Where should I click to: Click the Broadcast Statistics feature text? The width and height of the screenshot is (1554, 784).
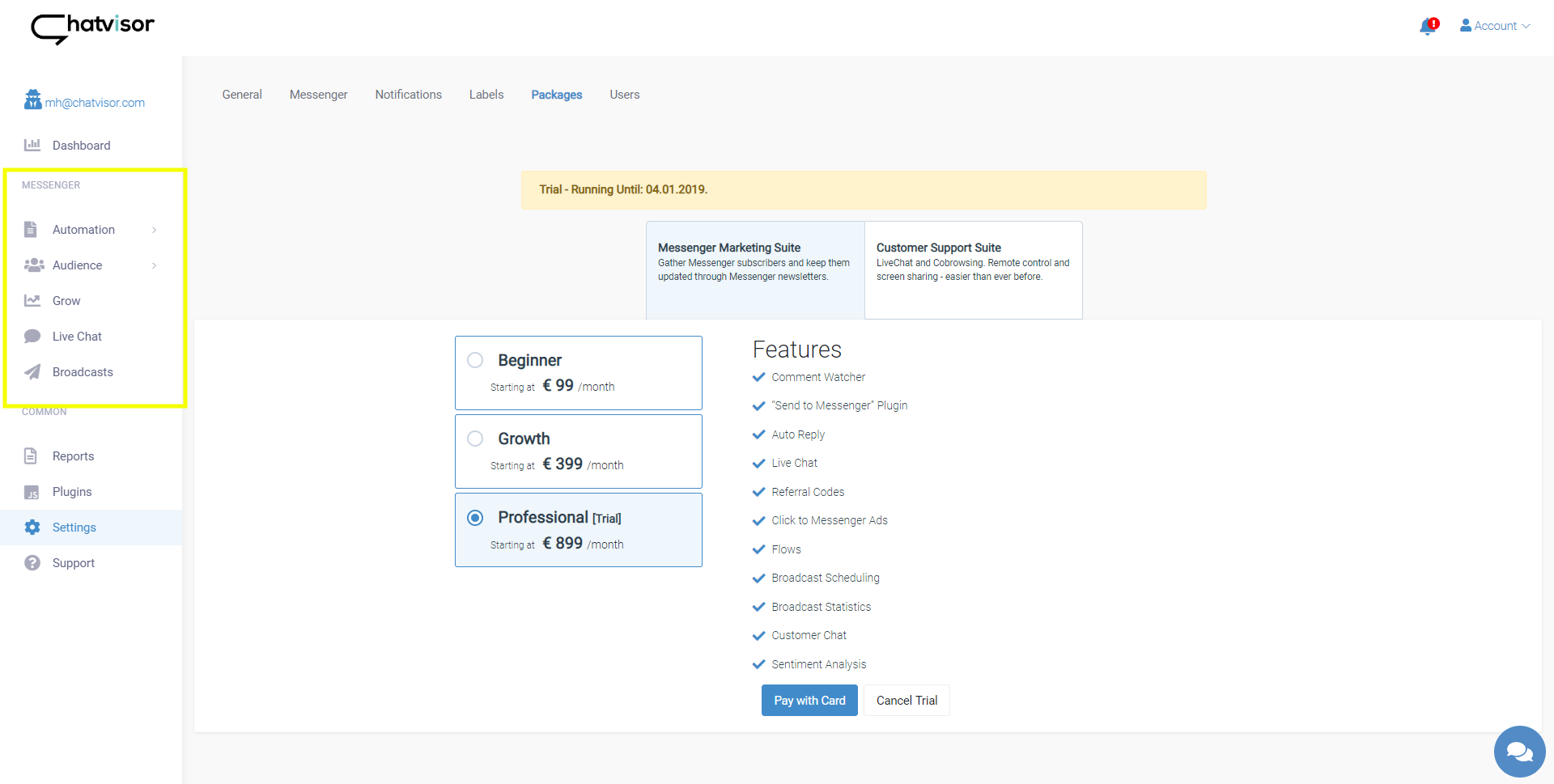pyautogui.click(x=821, y=607)
